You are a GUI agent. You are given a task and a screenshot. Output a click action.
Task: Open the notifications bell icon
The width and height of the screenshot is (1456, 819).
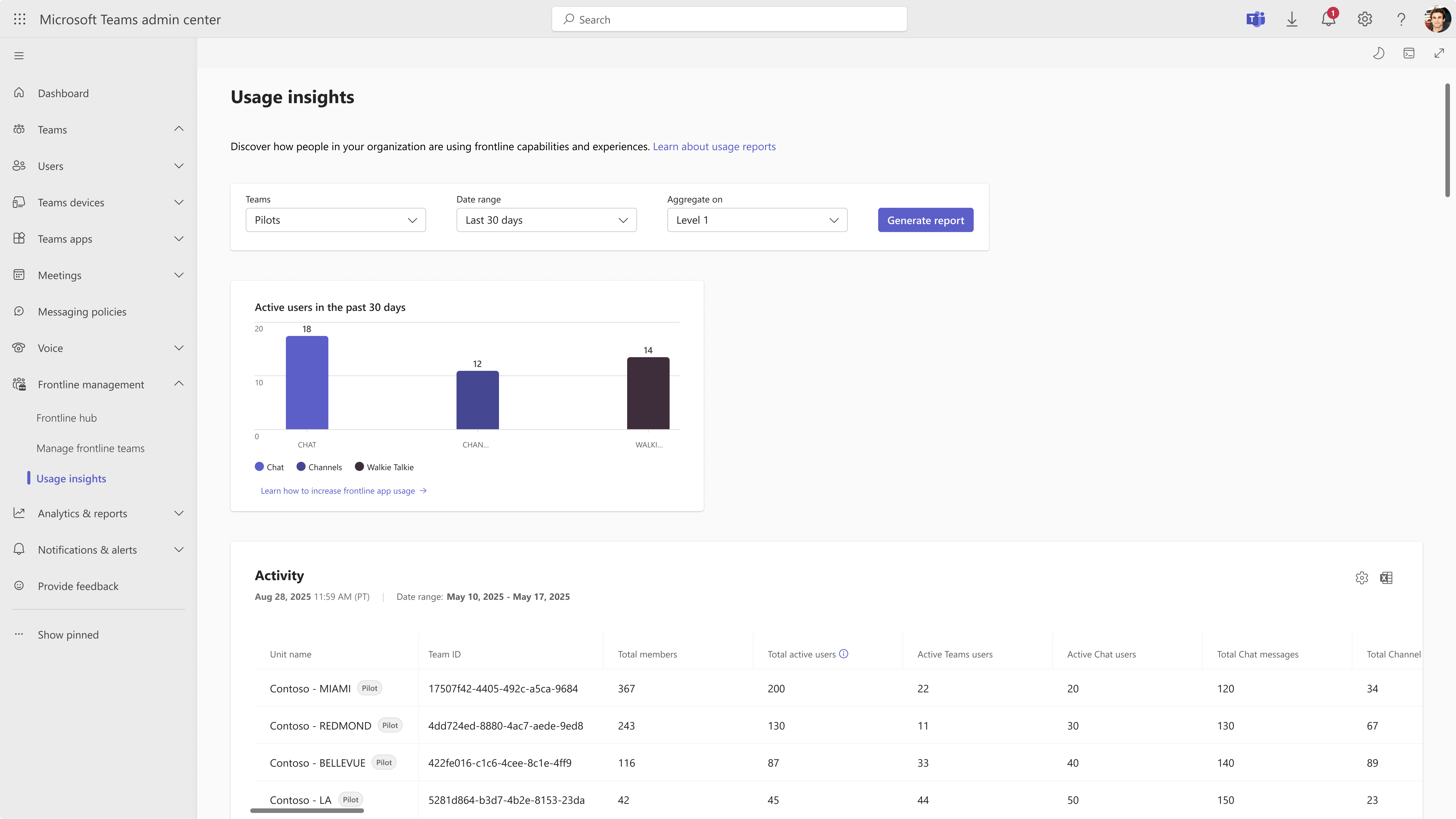(x=1328, y=19)
